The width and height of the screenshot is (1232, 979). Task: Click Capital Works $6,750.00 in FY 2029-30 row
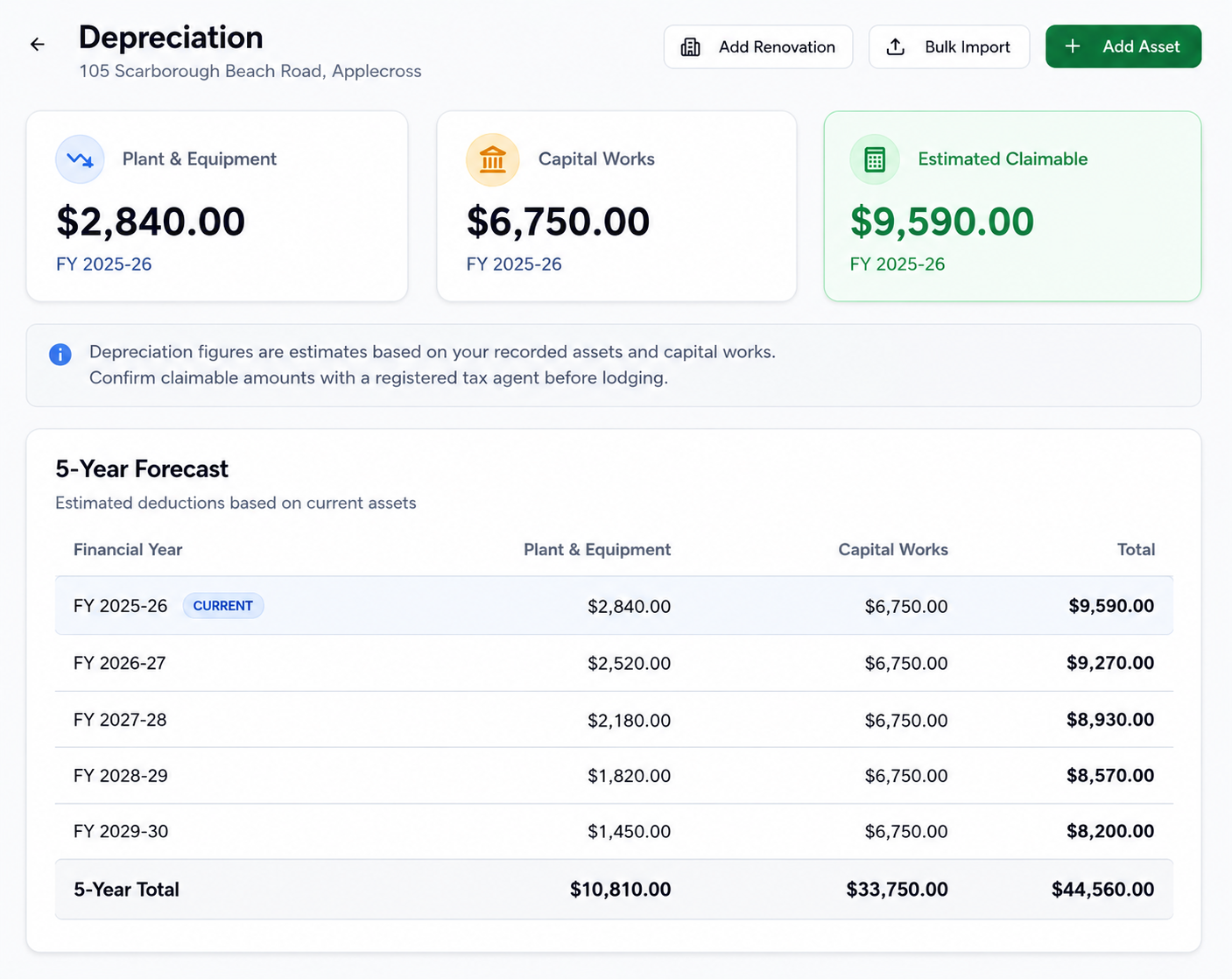coord(906,831)
